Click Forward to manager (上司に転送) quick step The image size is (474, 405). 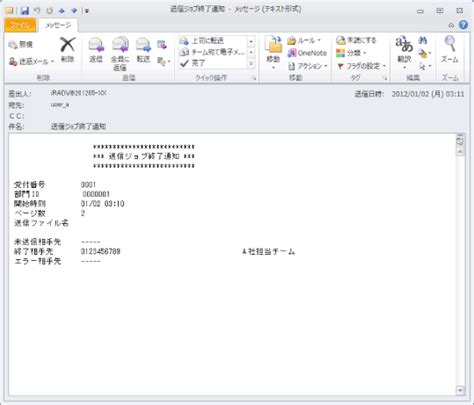point(202,41)
